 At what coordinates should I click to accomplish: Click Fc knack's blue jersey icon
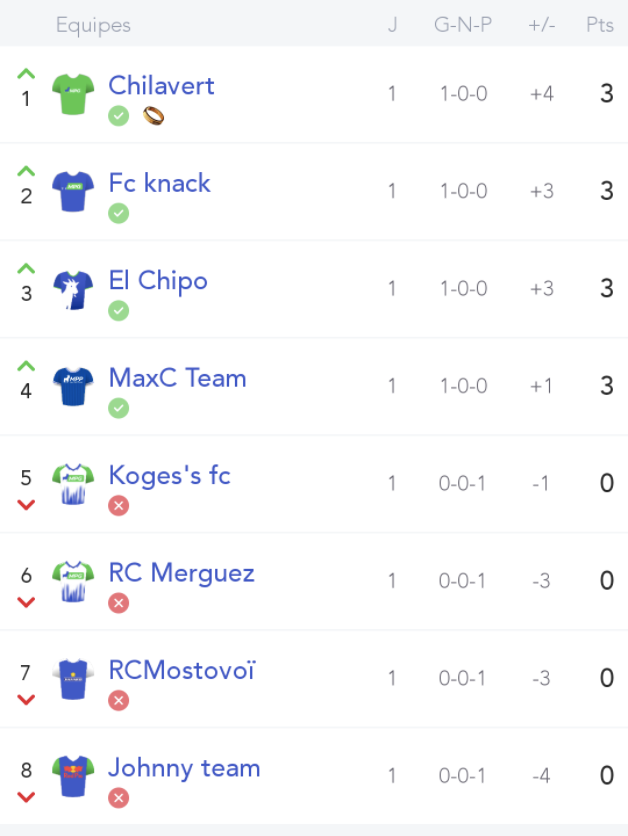point(73,191)
